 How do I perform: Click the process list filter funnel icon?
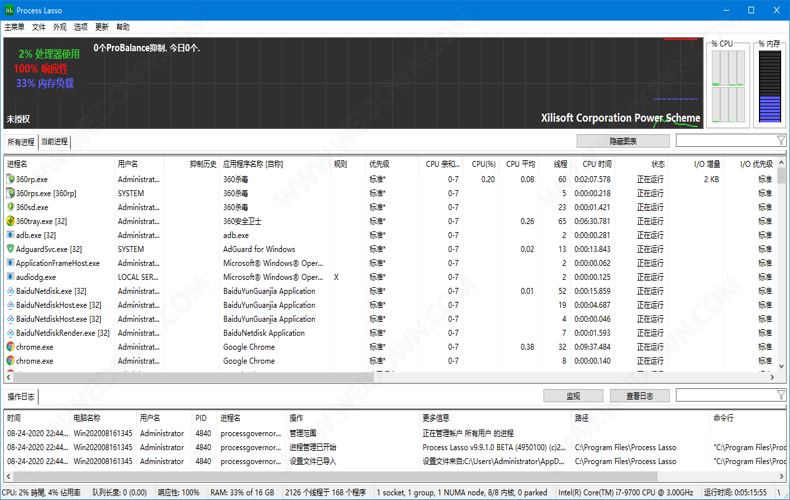click(x=780, y=141)
